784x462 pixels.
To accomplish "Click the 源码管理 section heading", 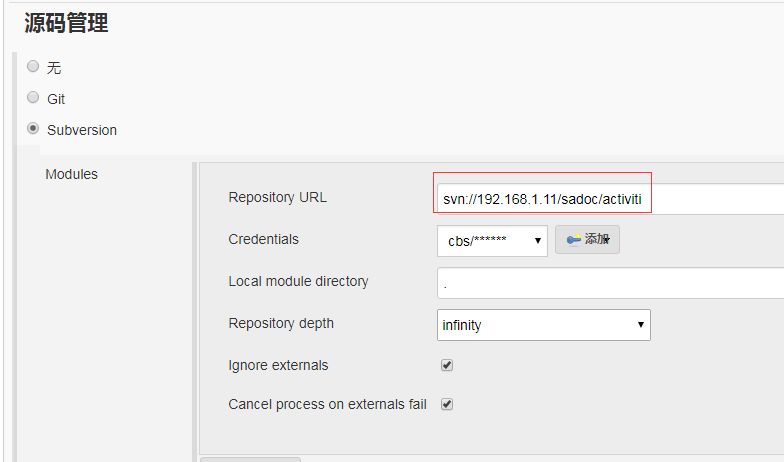I will (x=66, y=22).
